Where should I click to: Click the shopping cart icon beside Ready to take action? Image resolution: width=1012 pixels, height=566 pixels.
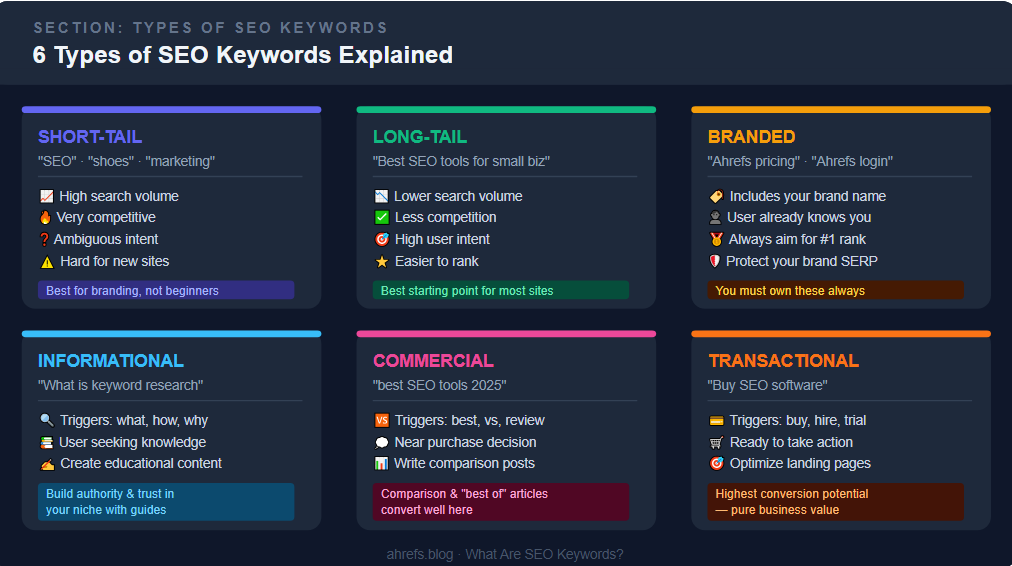click(716, 442)
